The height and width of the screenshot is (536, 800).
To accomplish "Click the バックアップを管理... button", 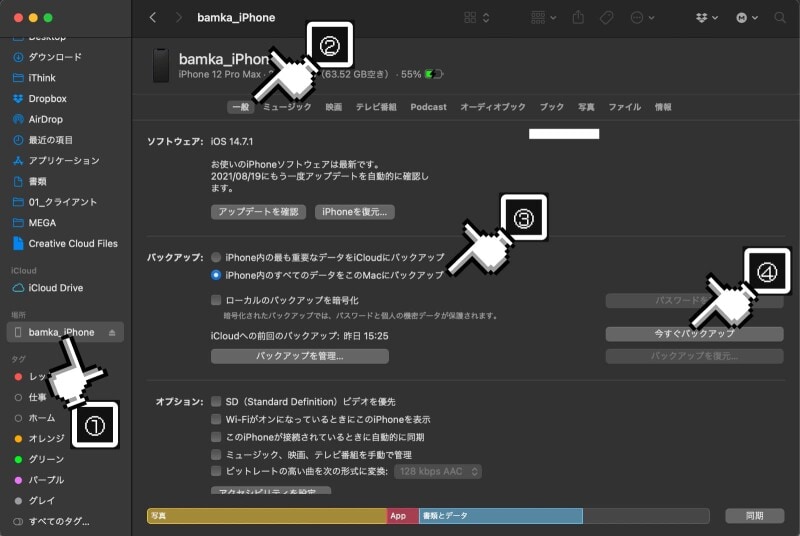I will tap(300, 356).
